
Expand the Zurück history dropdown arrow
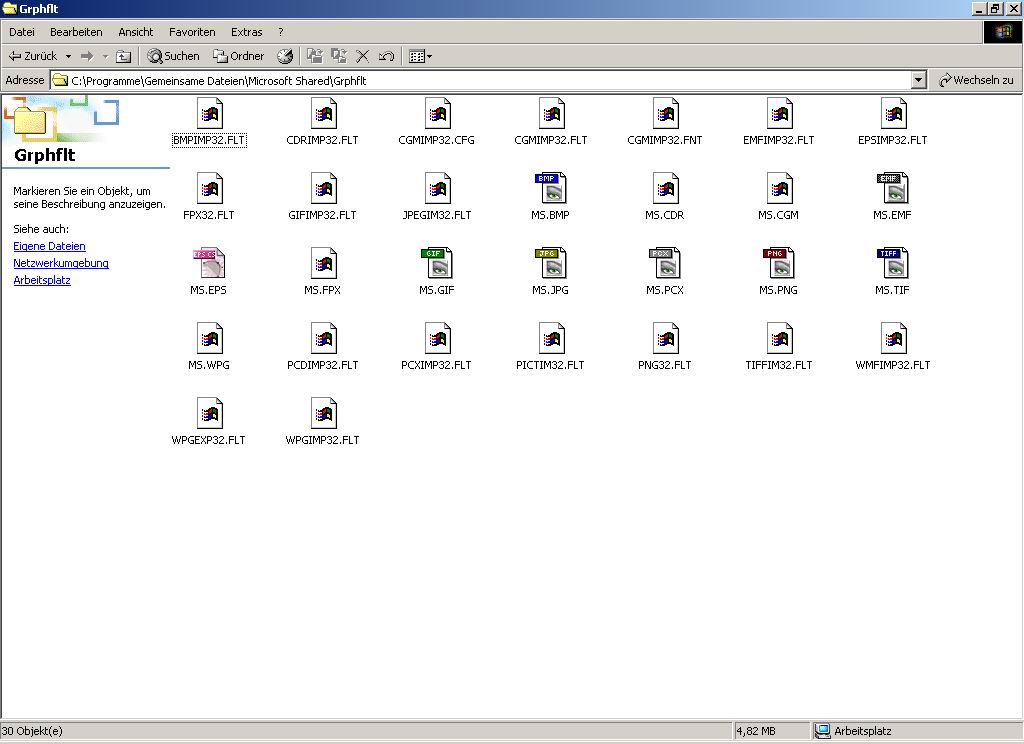[x=68, y=57]
